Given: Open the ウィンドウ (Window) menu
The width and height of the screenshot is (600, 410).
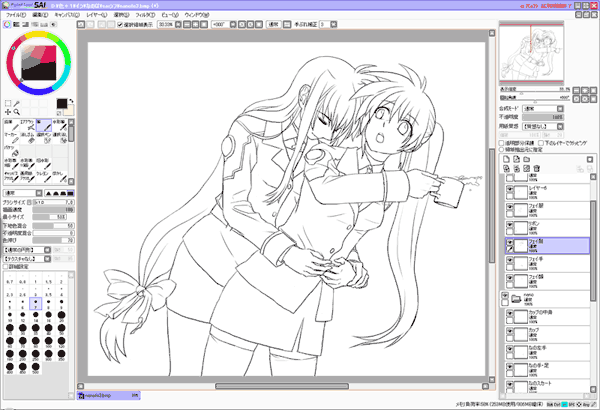Looking at the screenshot, I should 197,15.
